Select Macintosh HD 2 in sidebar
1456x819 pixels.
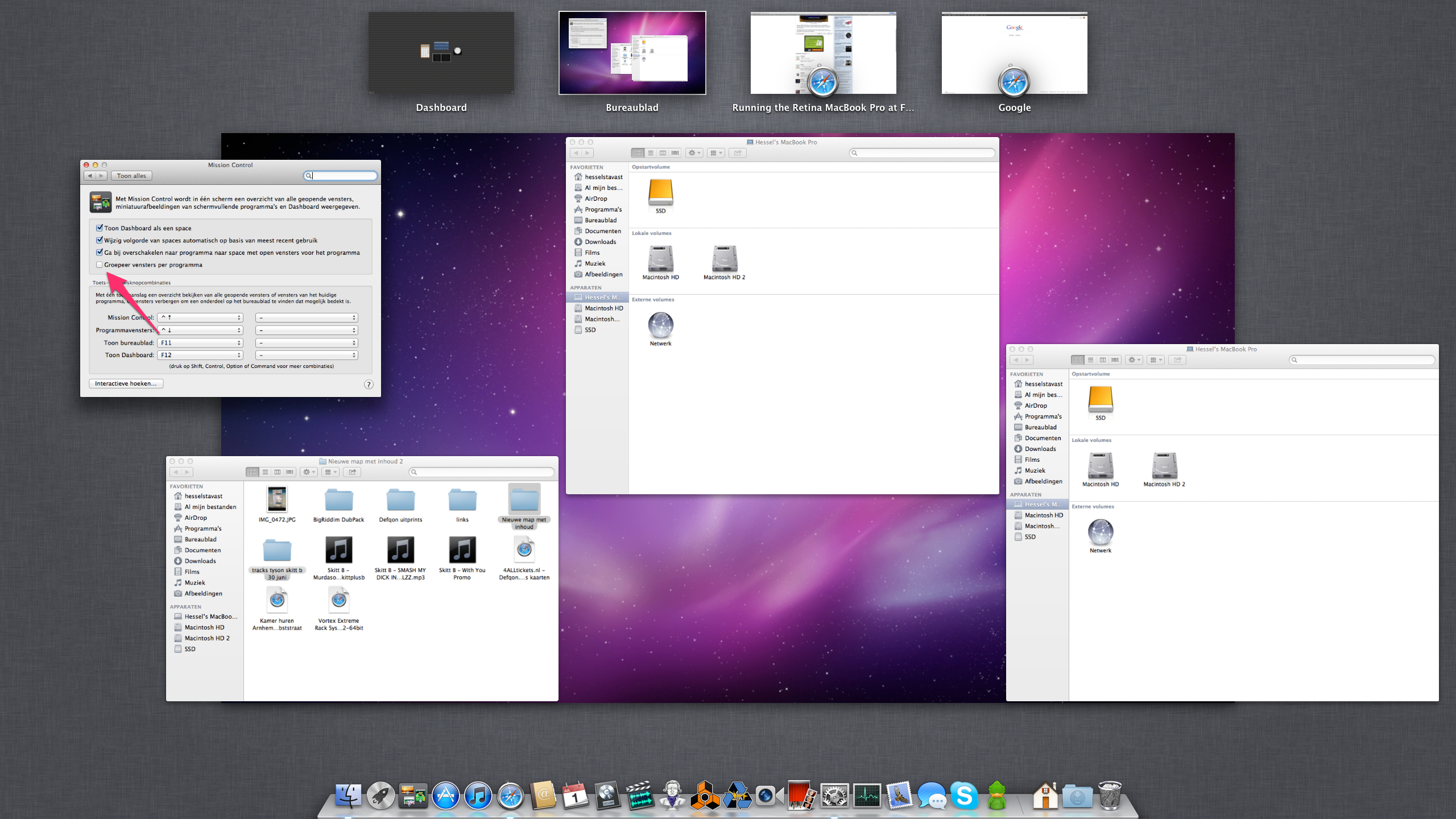tap(206, 639)
